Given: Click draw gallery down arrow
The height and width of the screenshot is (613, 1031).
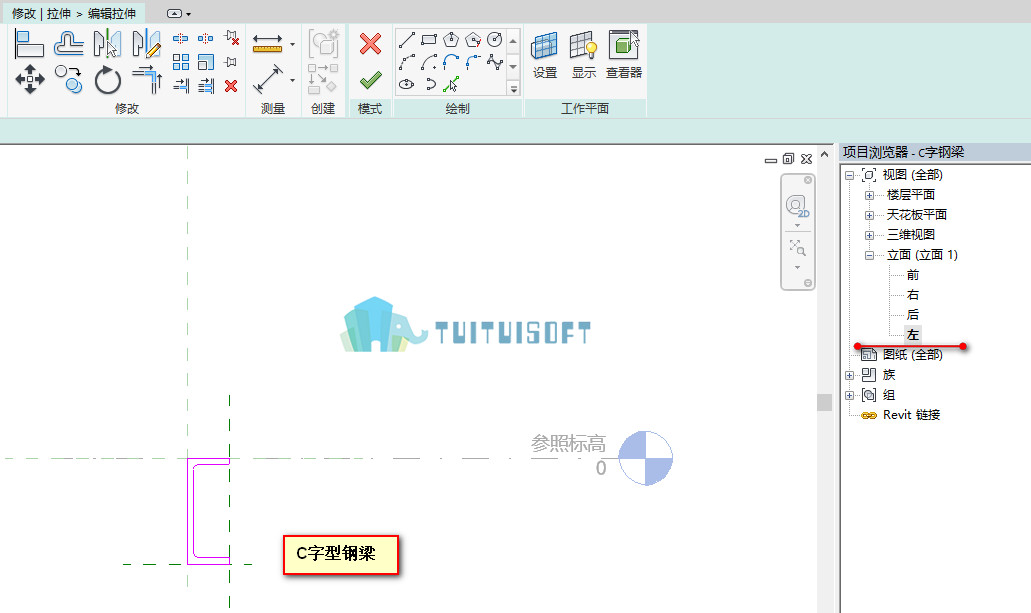Looking at the screenshot, I should 514,66.
